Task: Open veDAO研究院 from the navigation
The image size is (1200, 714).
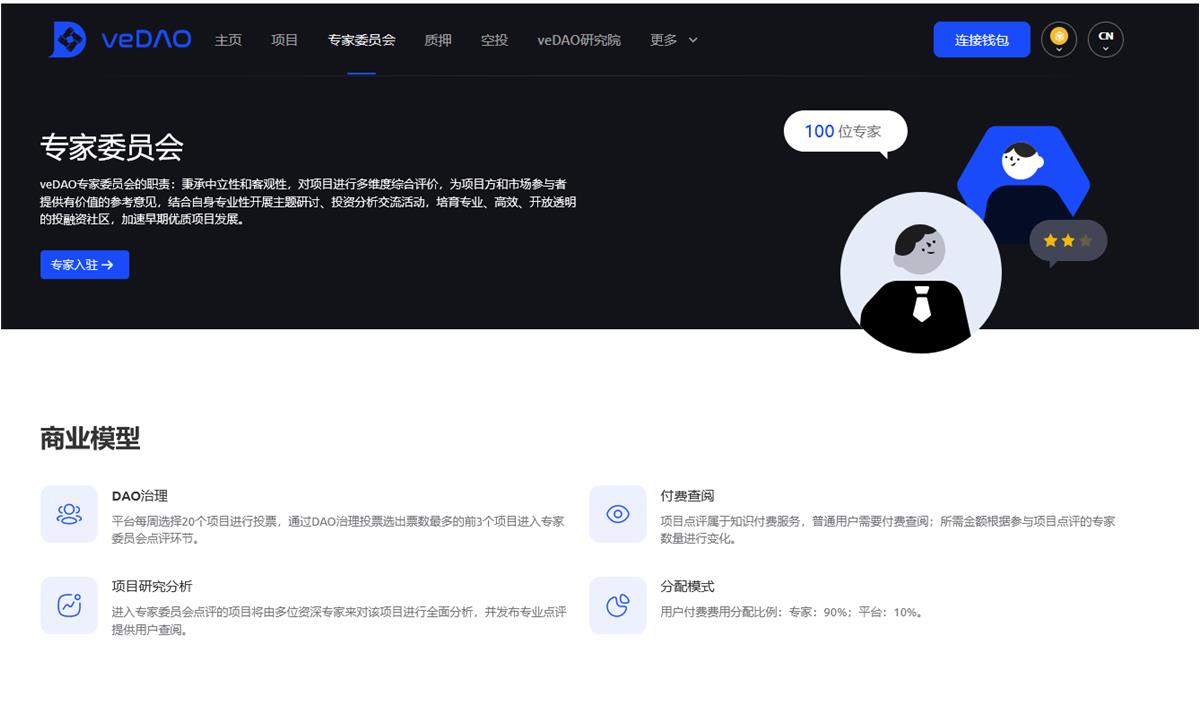Action: pyautogui.click(x=579, y=40)
